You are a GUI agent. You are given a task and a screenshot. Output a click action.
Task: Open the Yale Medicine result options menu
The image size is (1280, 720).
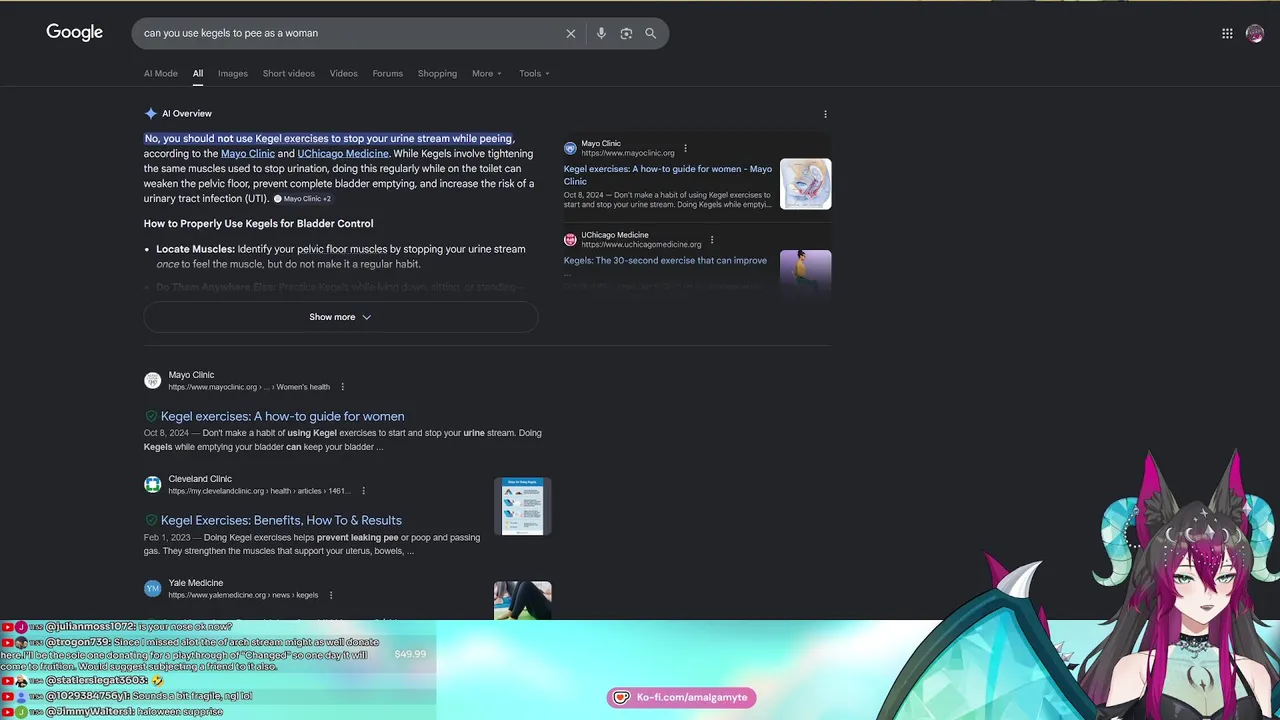pyautogui.click(x=331, y=595)
